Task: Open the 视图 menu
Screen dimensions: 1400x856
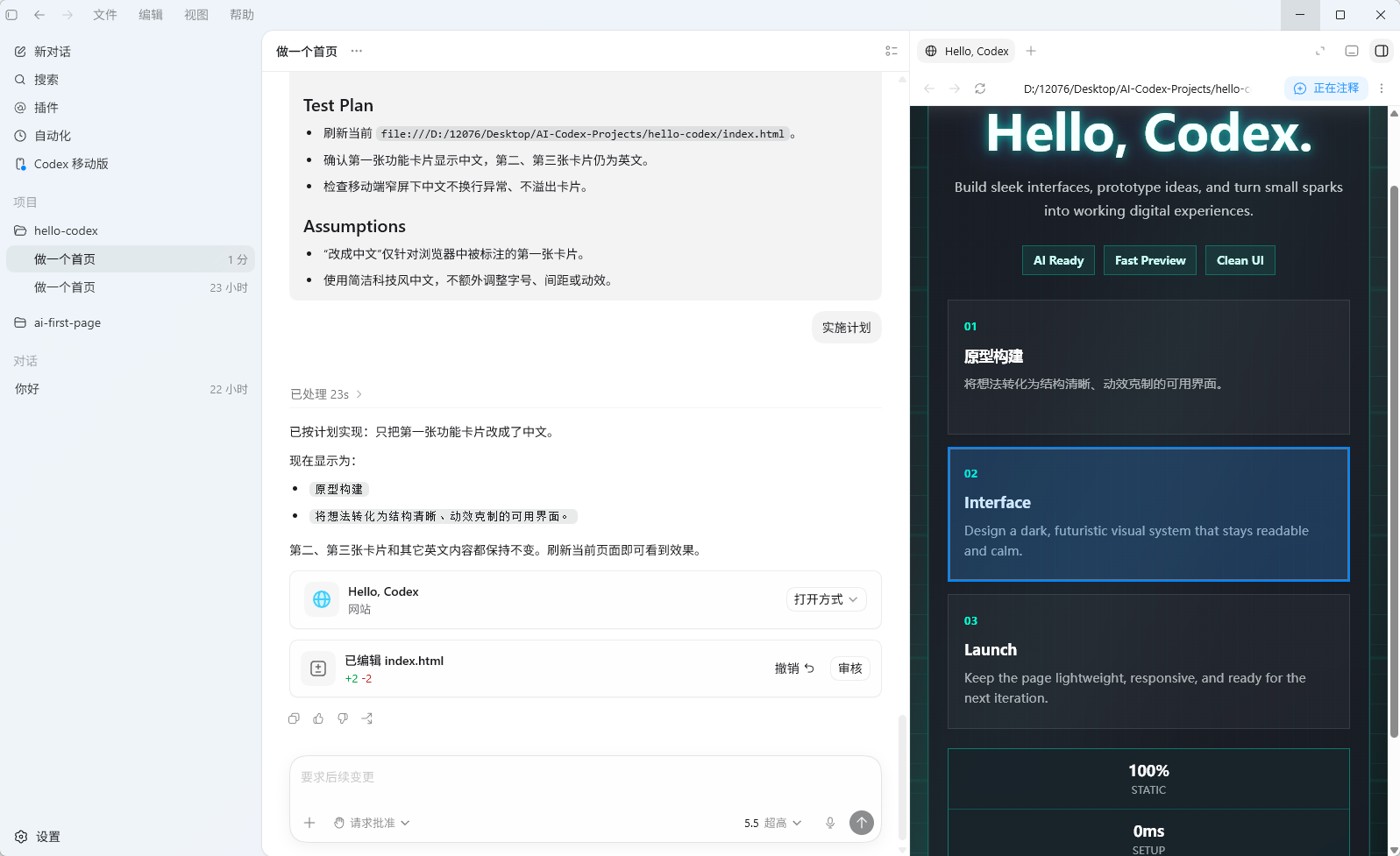Action: click(x=196, y=15)
